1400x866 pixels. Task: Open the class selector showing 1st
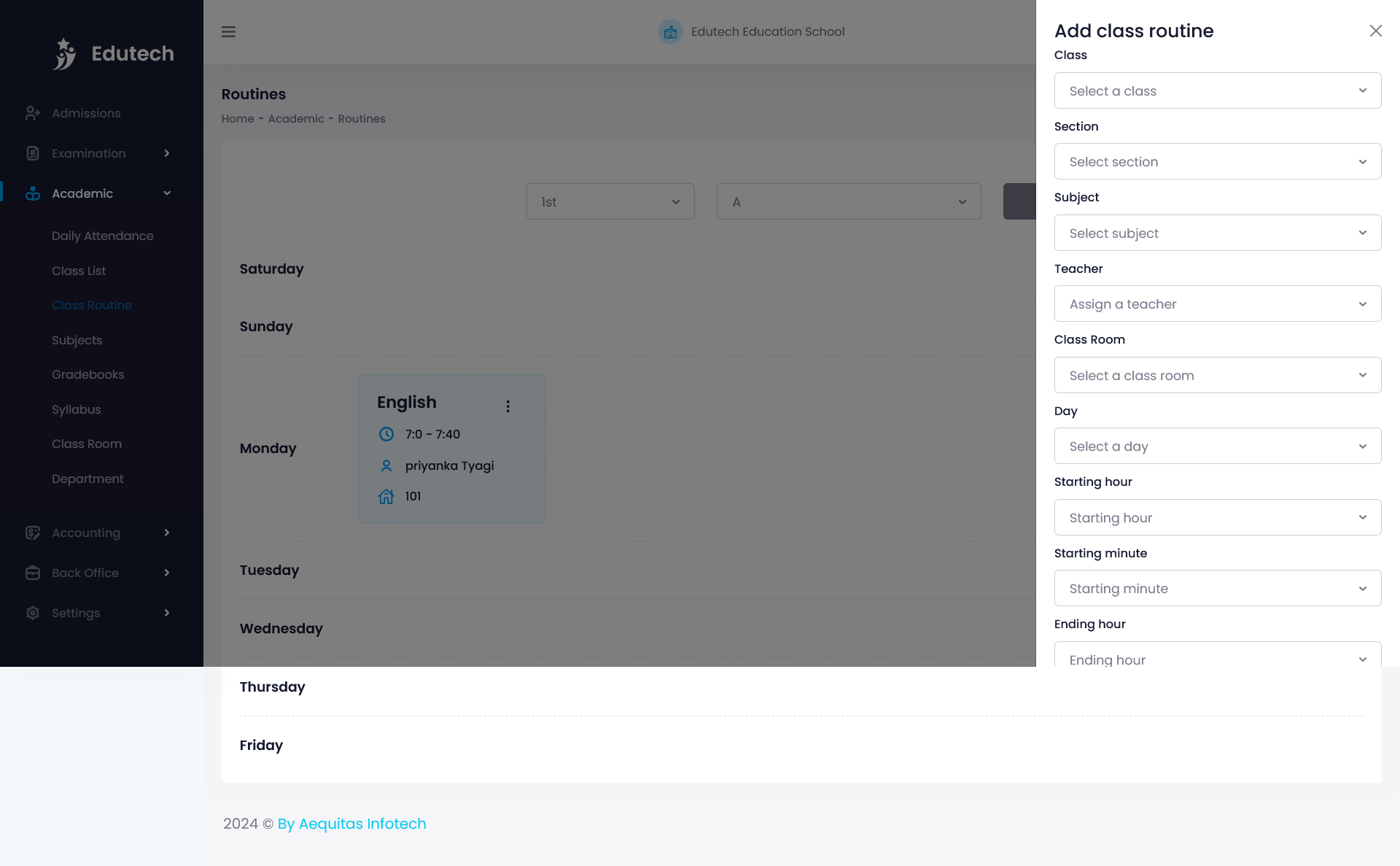(610, 201)
